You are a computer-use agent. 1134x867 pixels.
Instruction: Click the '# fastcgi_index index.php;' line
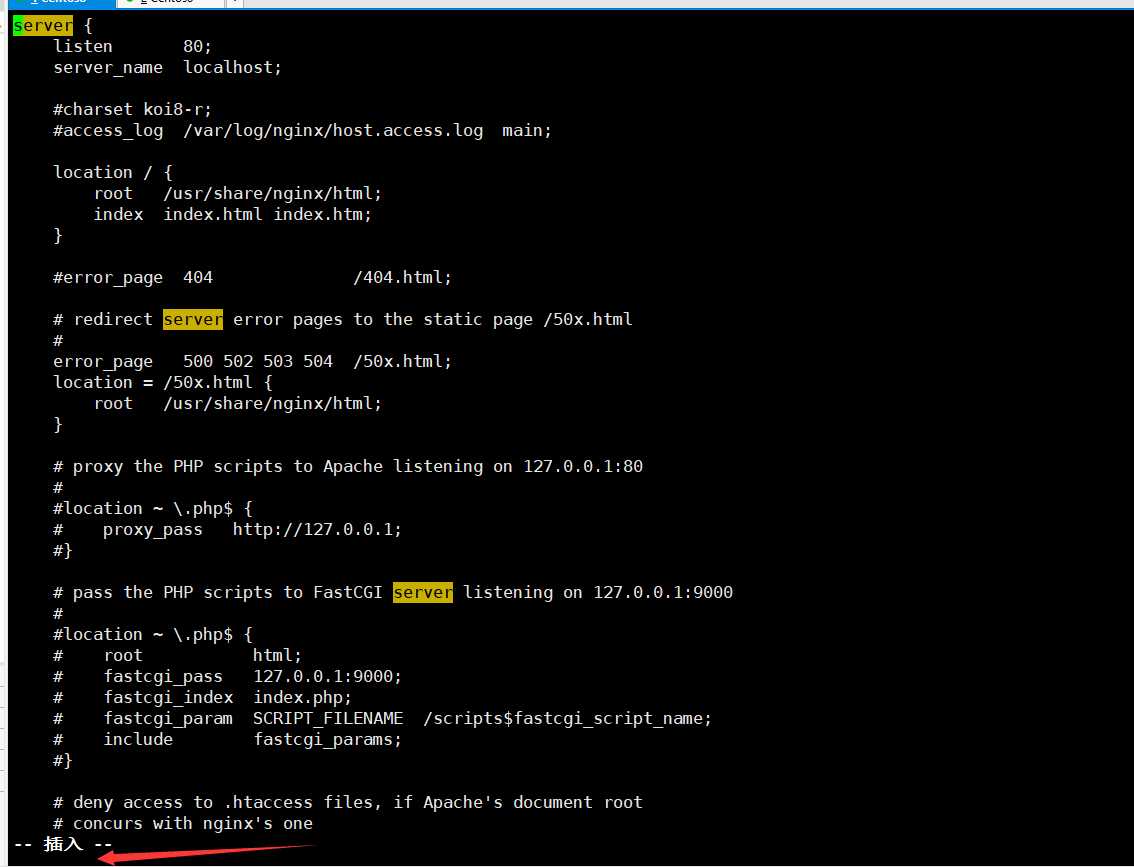(x=202, y=697)
